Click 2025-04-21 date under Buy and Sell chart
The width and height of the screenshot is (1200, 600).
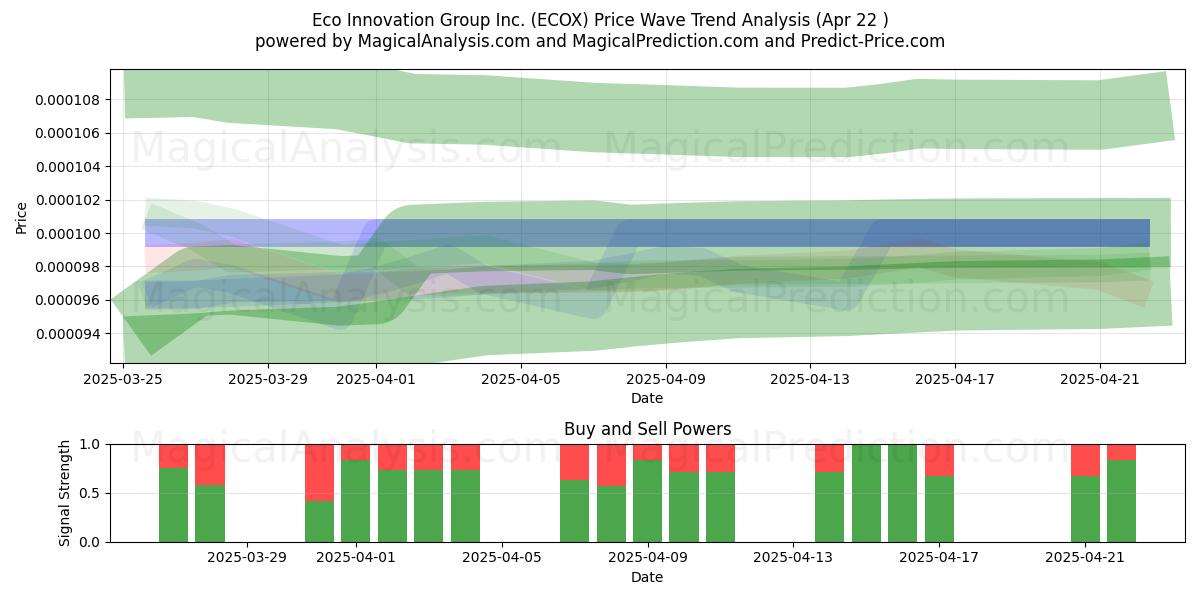(x=1086, y=558)
